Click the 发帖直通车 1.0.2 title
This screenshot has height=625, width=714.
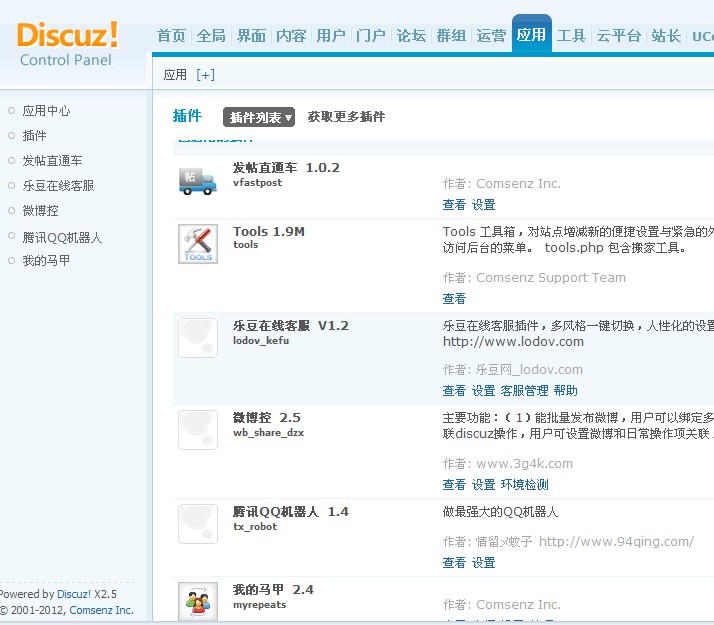pos(286,168)
